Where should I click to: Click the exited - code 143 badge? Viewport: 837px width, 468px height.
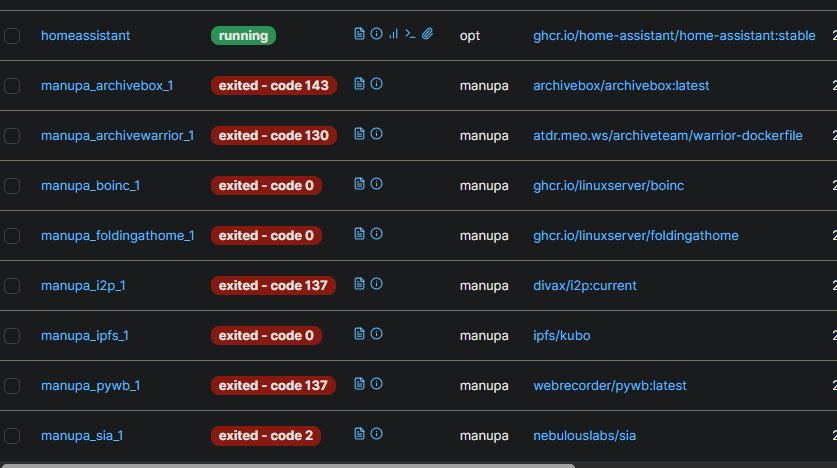(x=274, y=86)
